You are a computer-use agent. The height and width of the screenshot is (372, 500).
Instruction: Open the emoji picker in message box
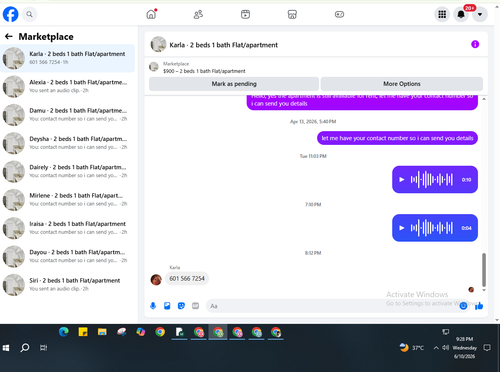tap(463, 306)
